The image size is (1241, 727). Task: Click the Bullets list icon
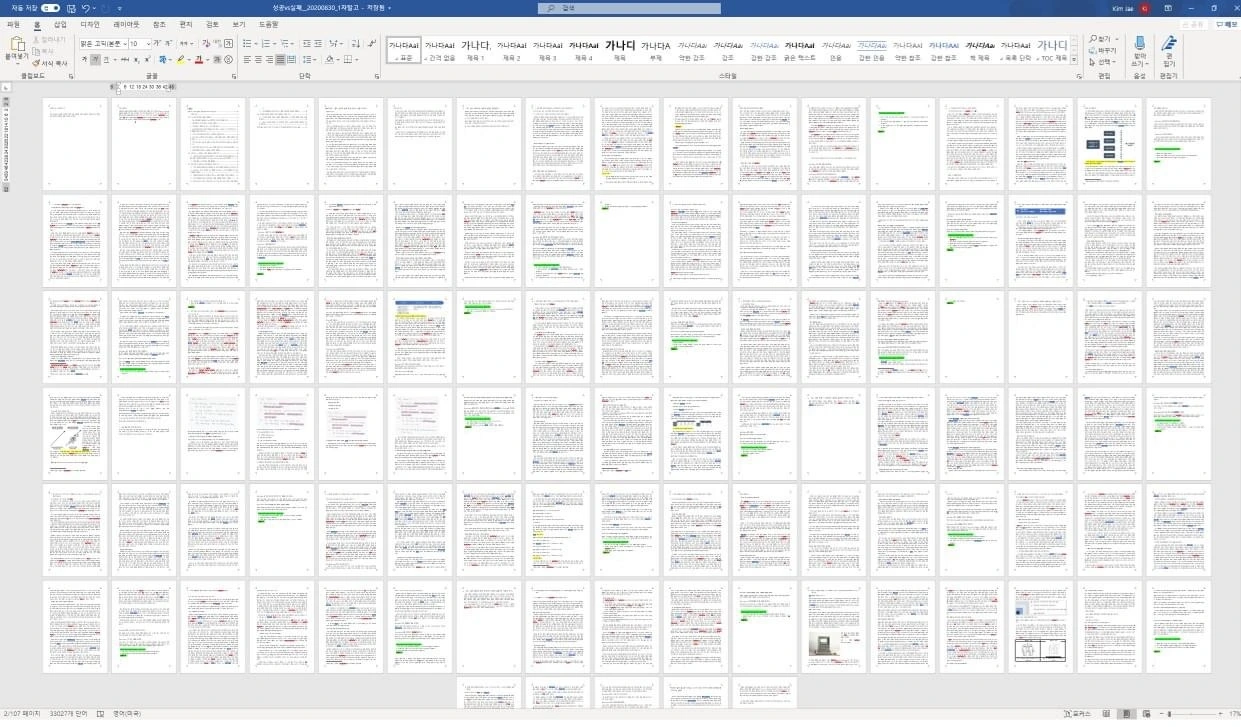coord(246,44)
